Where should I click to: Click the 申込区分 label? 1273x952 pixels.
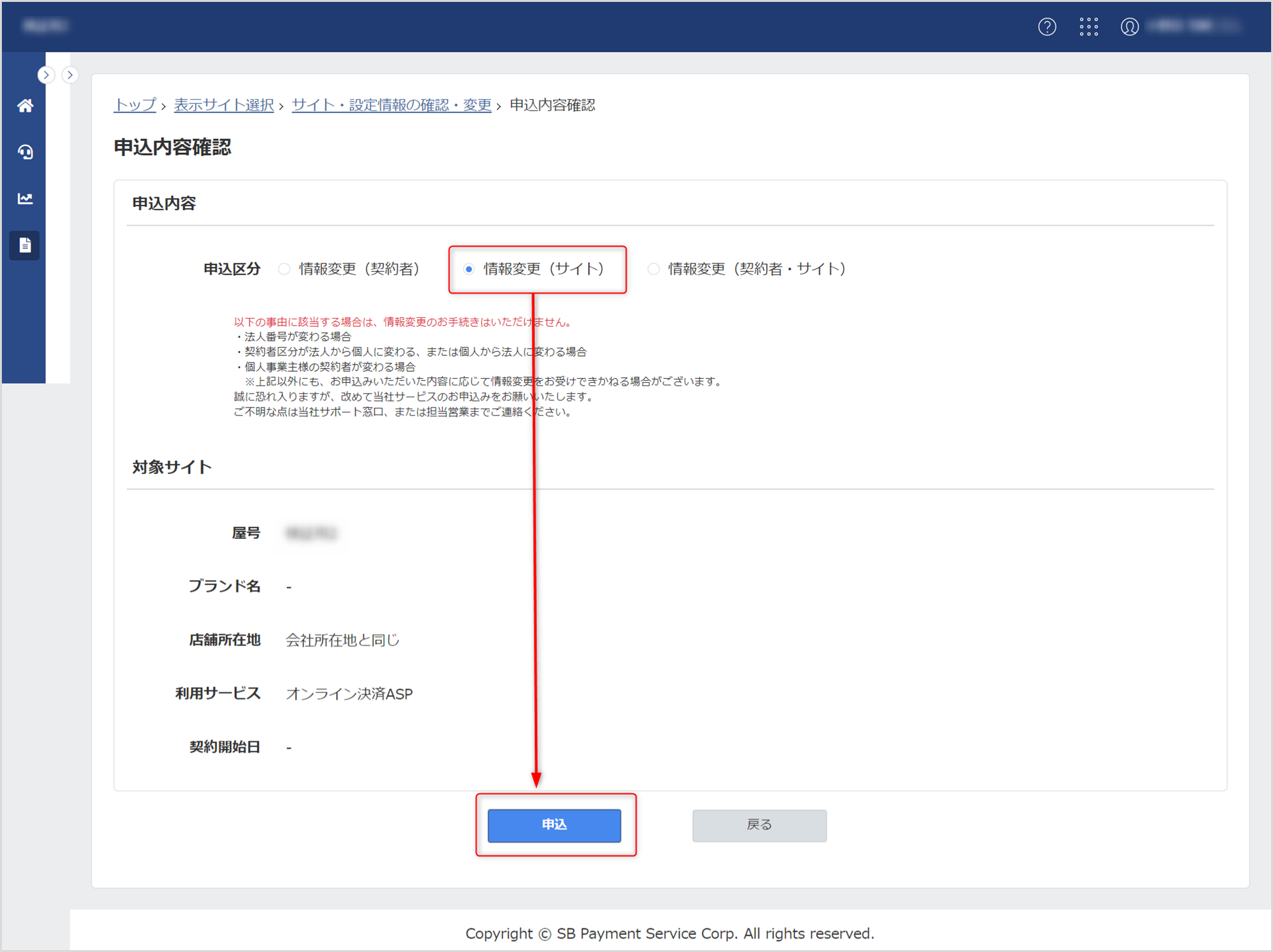point(232,269)
